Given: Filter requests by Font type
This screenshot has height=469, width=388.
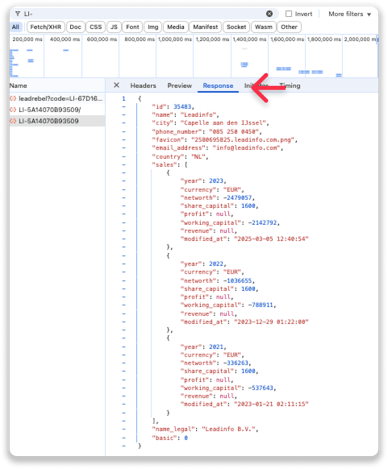Looking at the screenshot, I should 132,27.
